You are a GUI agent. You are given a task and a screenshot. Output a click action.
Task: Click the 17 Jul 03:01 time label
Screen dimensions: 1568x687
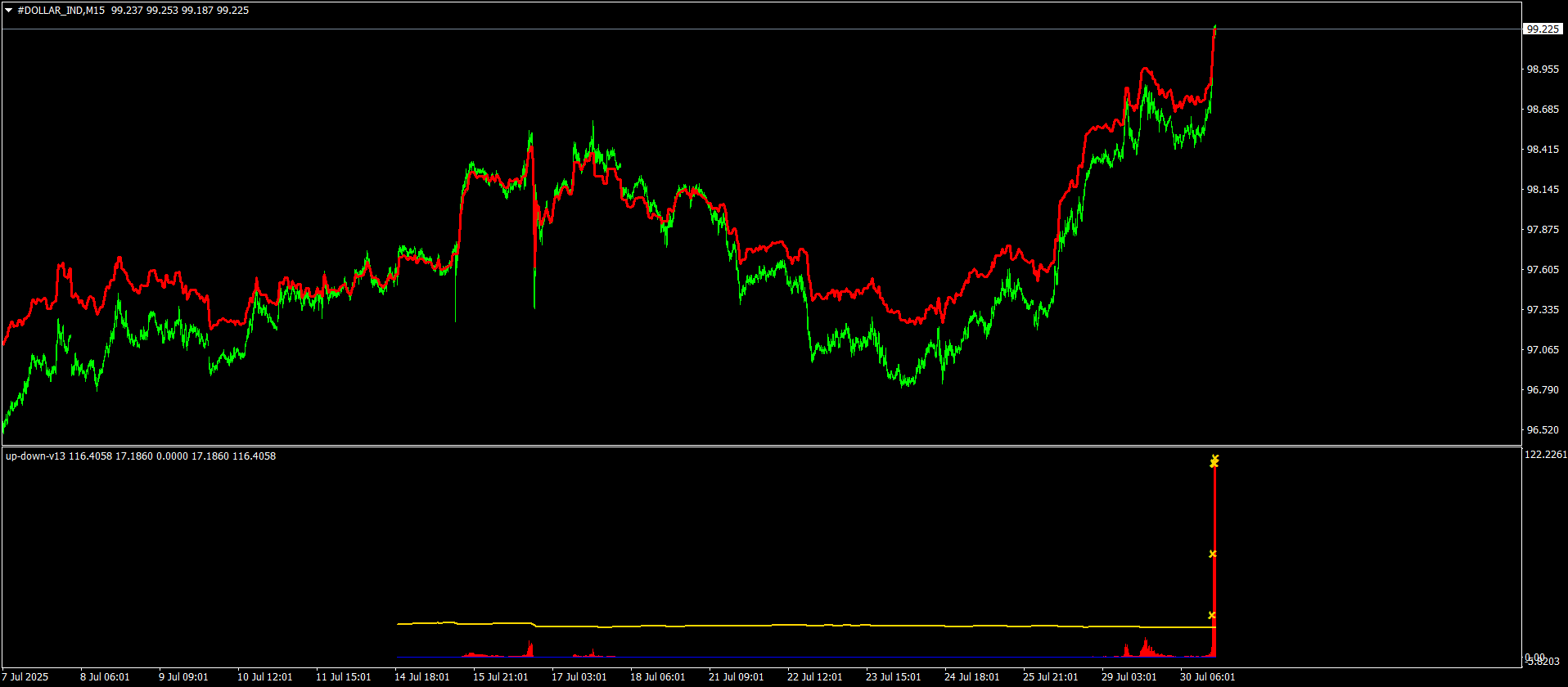tap(579, 677)
